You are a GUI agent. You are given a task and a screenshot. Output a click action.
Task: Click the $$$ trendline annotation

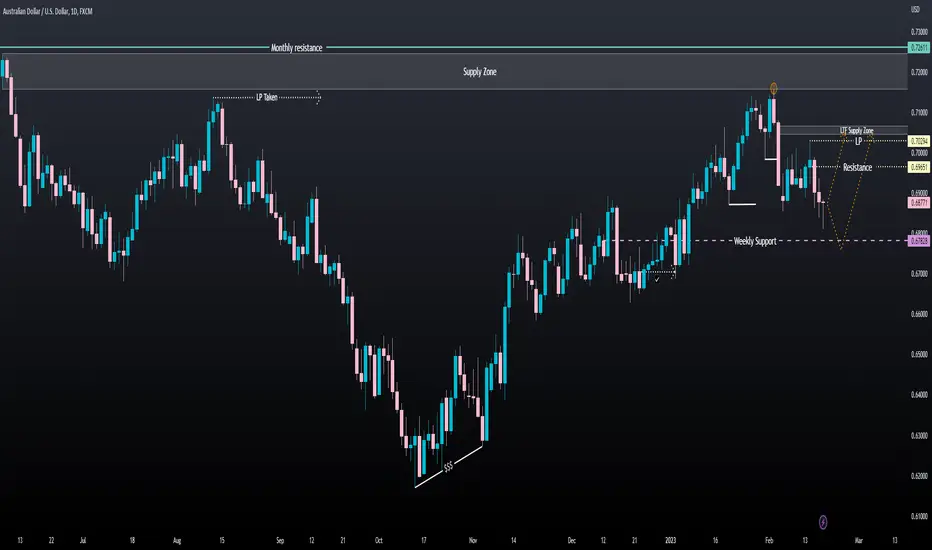coord(448,466)
